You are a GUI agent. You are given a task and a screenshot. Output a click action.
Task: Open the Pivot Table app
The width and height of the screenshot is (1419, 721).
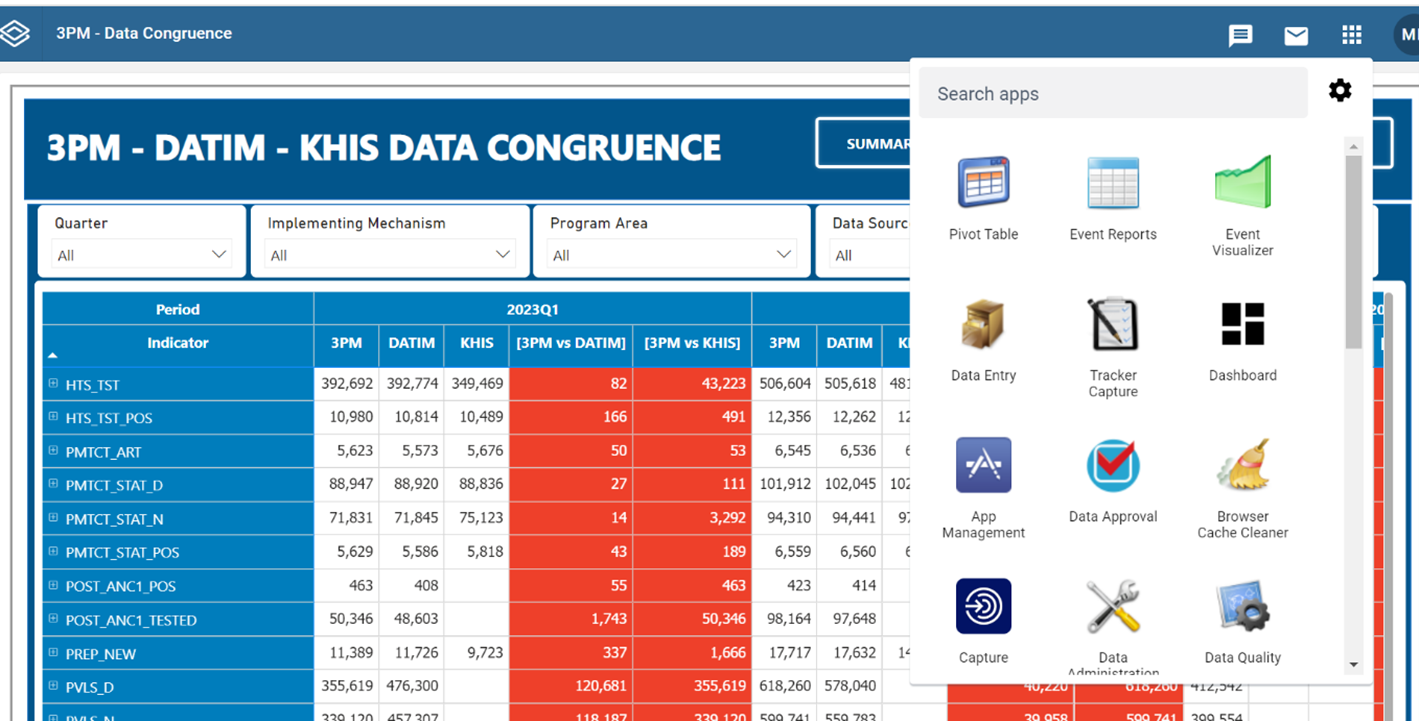983,198
